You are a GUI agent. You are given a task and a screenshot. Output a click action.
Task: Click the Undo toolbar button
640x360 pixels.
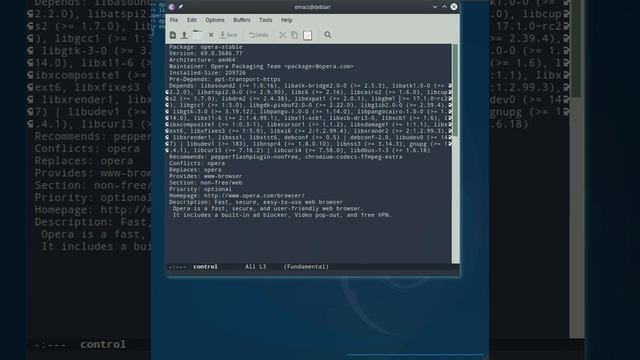click(259, 35)
